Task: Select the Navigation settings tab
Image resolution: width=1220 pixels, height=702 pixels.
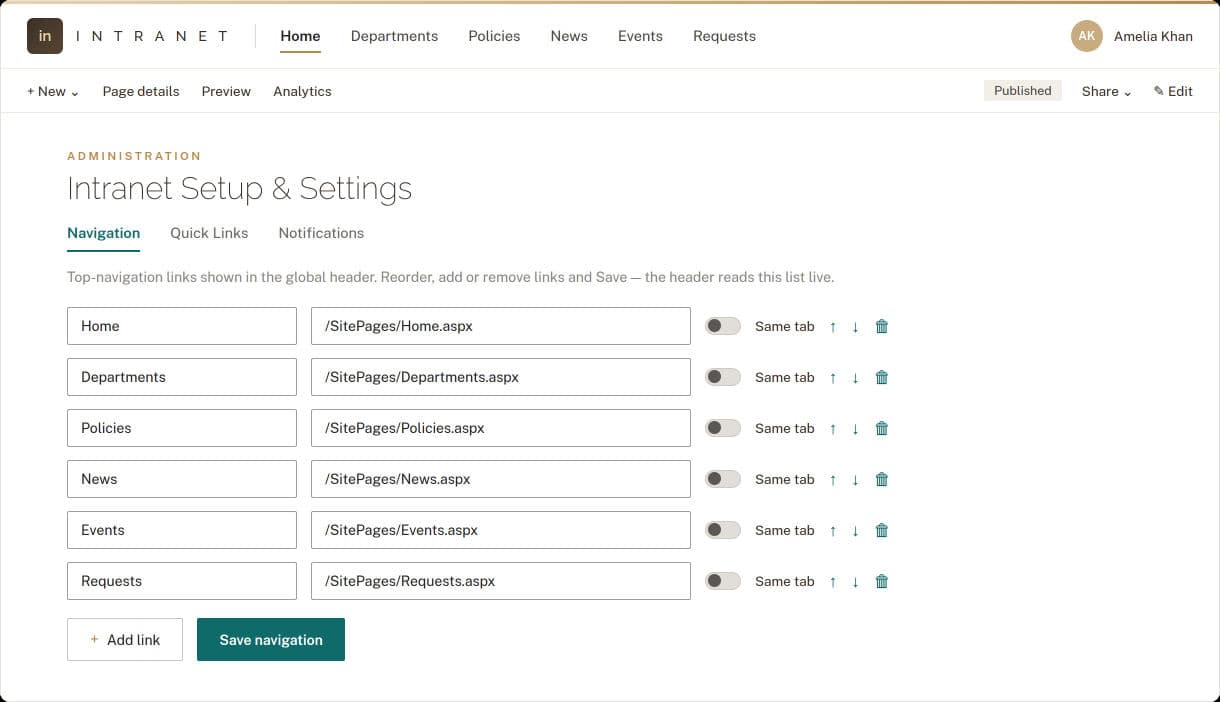Action: coord(103,233)
